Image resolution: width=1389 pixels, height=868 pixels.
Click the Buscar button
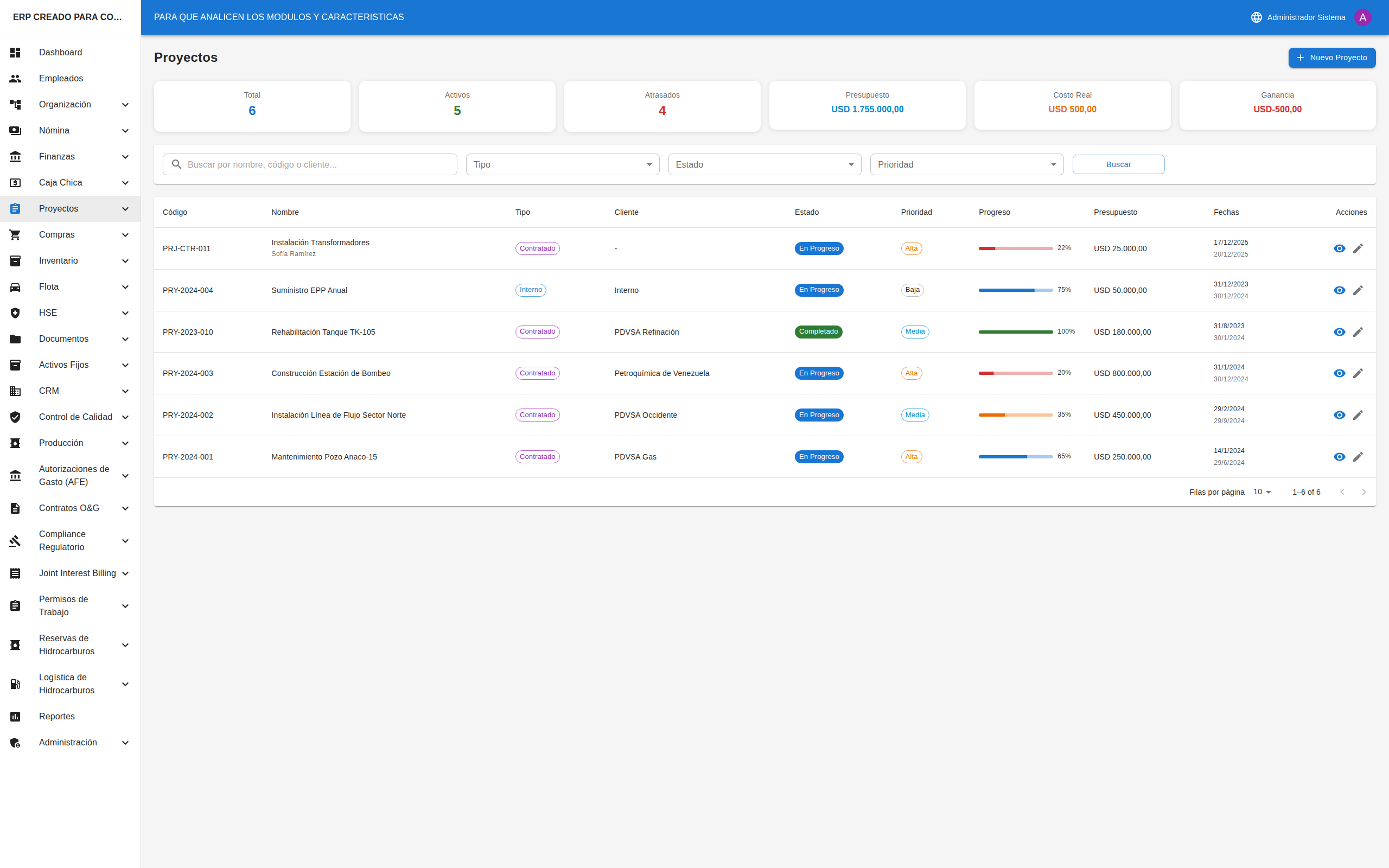(x=1118, y=165)
